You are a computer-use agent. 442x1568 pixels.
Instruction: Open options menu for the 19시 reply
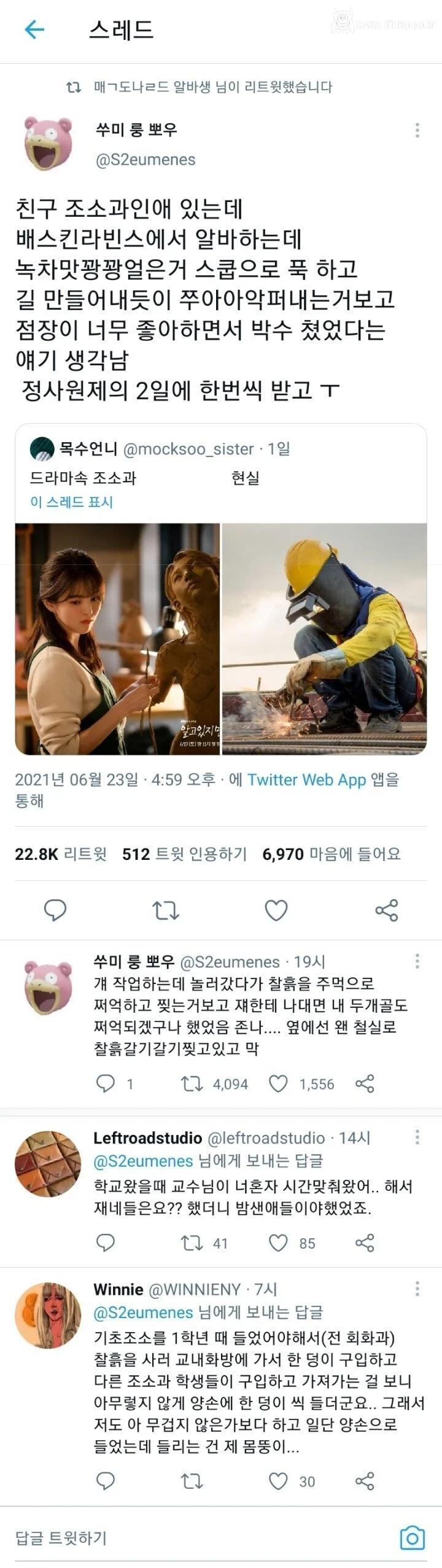point(417,961)
